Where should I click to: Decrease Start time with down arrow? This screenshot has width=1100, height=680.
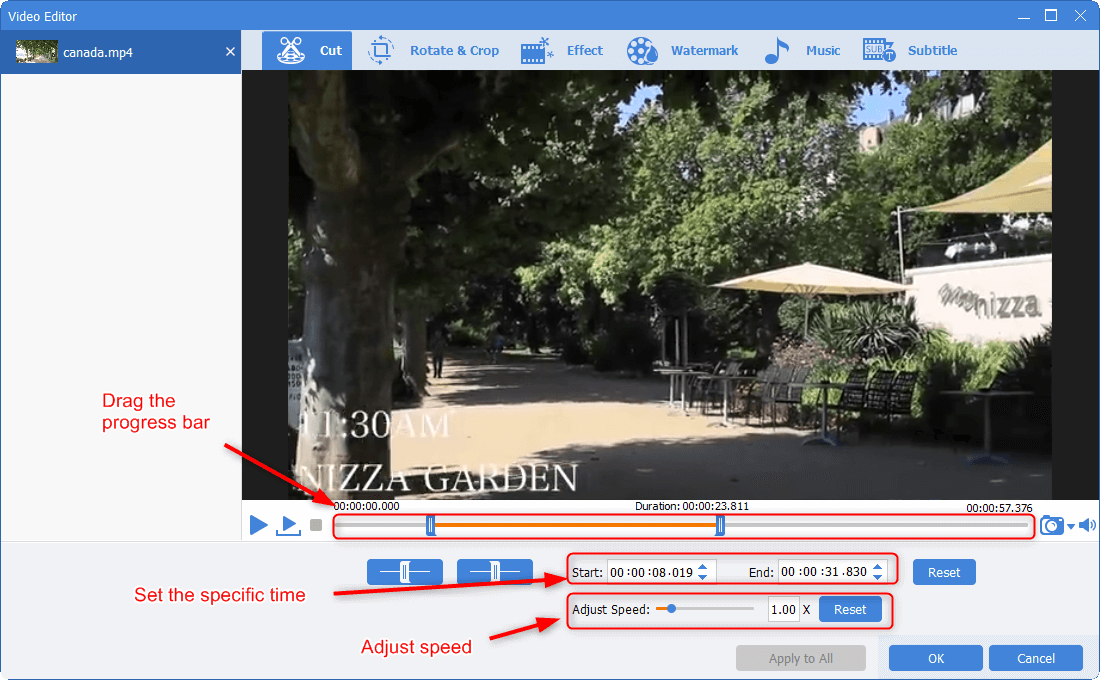tap(703, 578)
